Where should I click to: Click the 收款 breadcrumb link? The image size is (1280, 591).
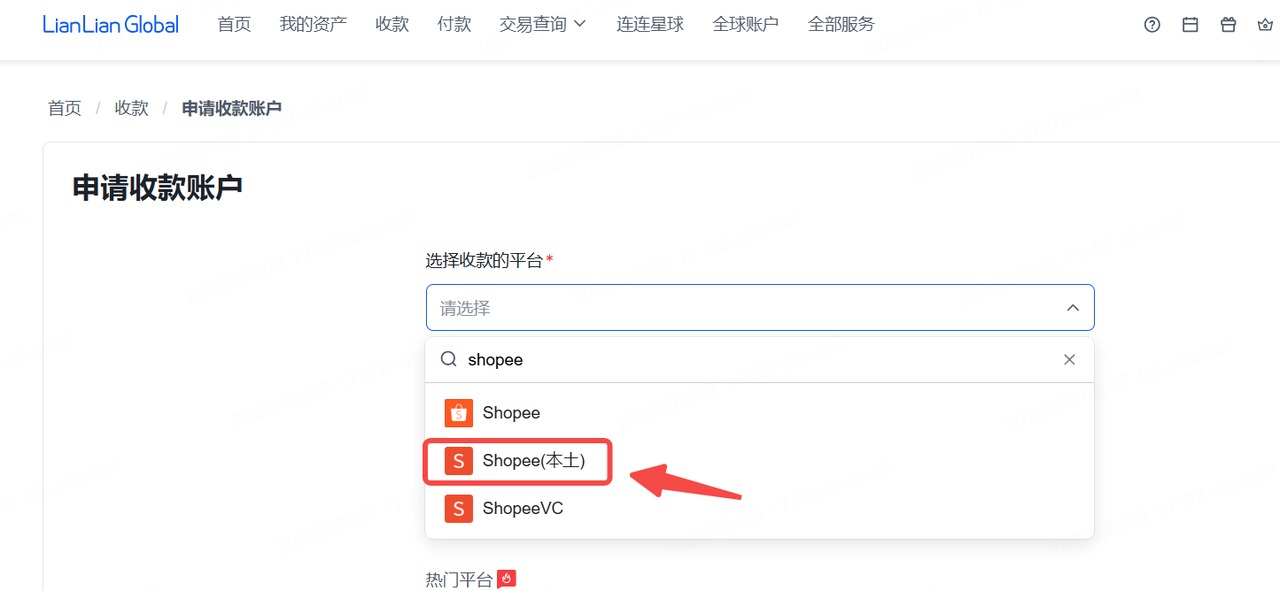(x=131, y=108)
